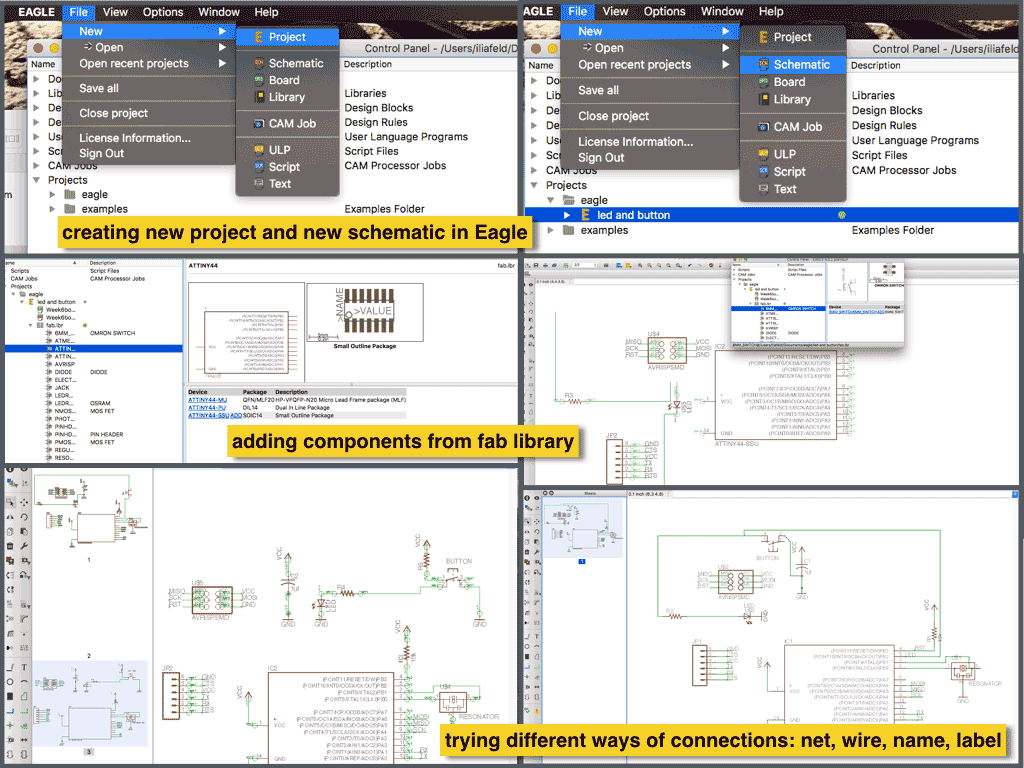Select sheet 1 thumbnail in bottom-left editor
Image resolution: width=1024 pixels, height=768 pixels.
[89, 511]
